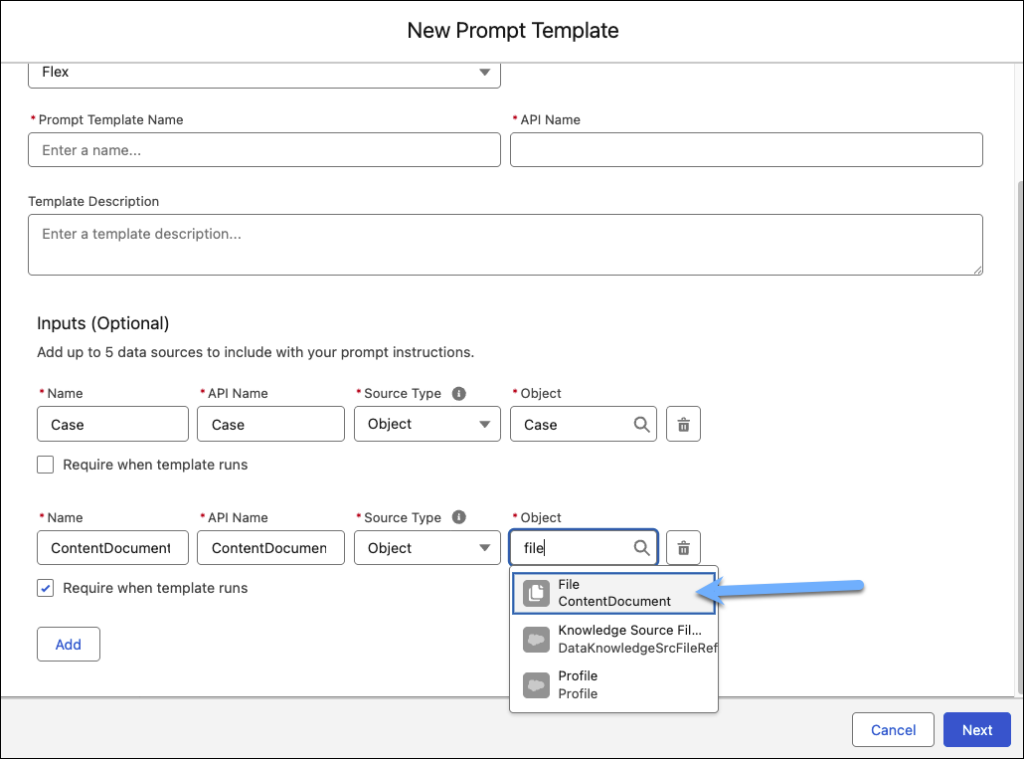Click the search icon in the file Object lookup

tap(640, 547)
